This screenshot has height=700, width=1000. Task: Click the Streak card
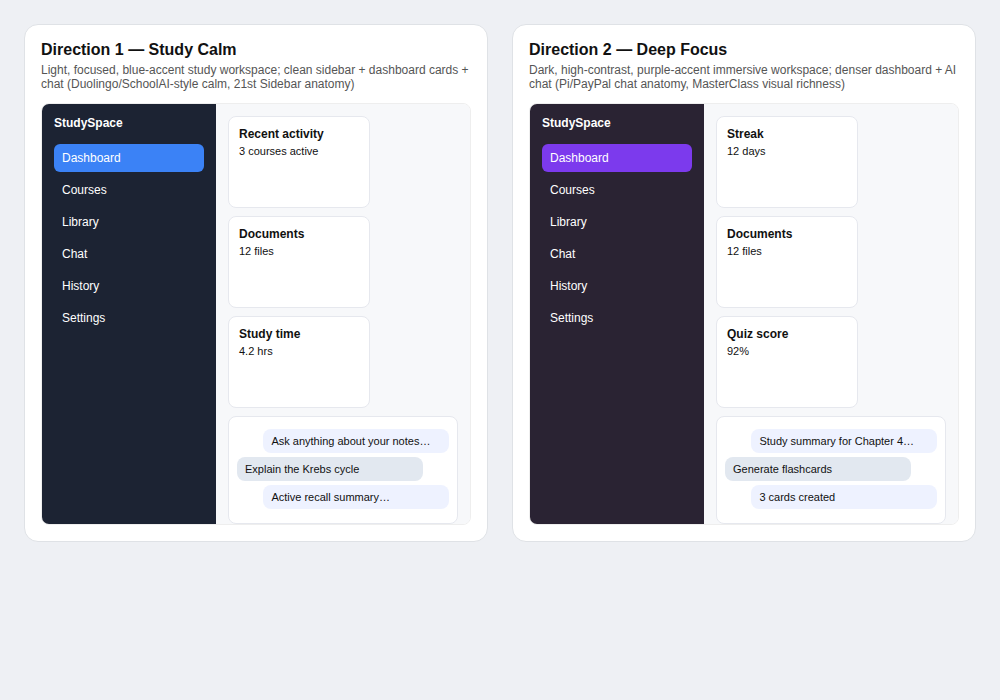click(x=787, y=162)
